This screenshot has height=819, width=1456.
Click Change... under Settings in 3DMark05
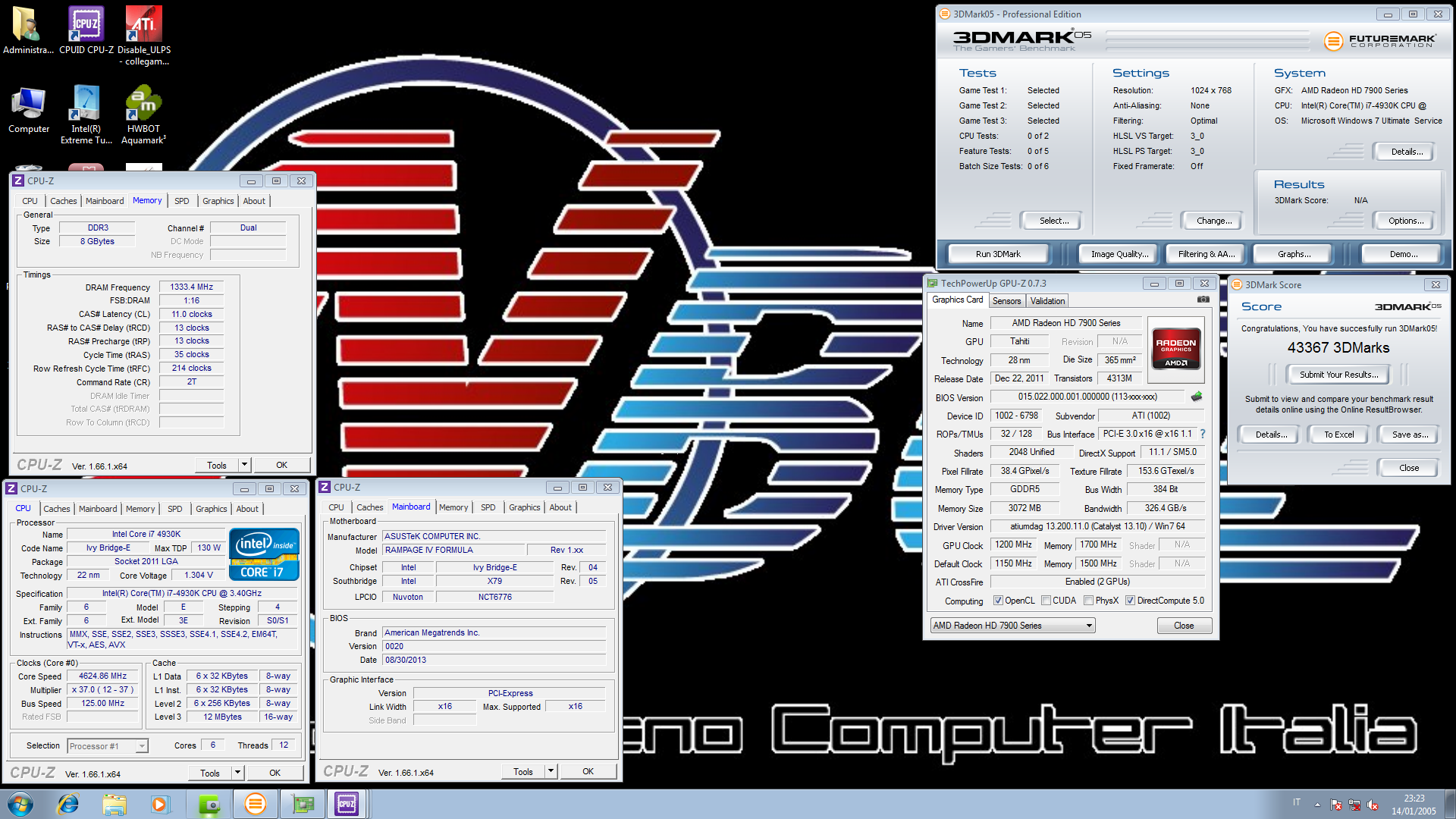(x=1214, y=221)
